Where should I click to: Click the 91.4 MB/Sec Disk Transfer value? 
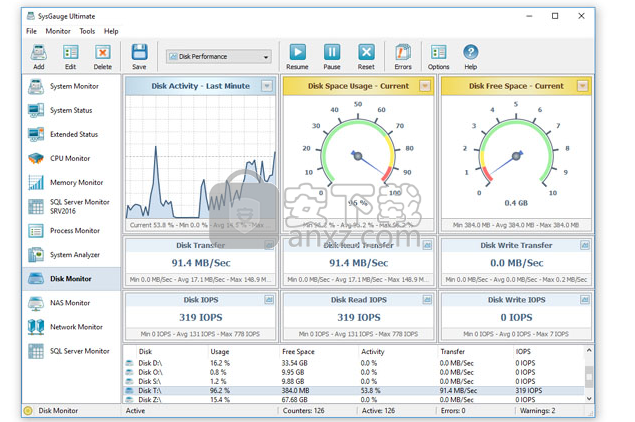click(x=201, y=263)
